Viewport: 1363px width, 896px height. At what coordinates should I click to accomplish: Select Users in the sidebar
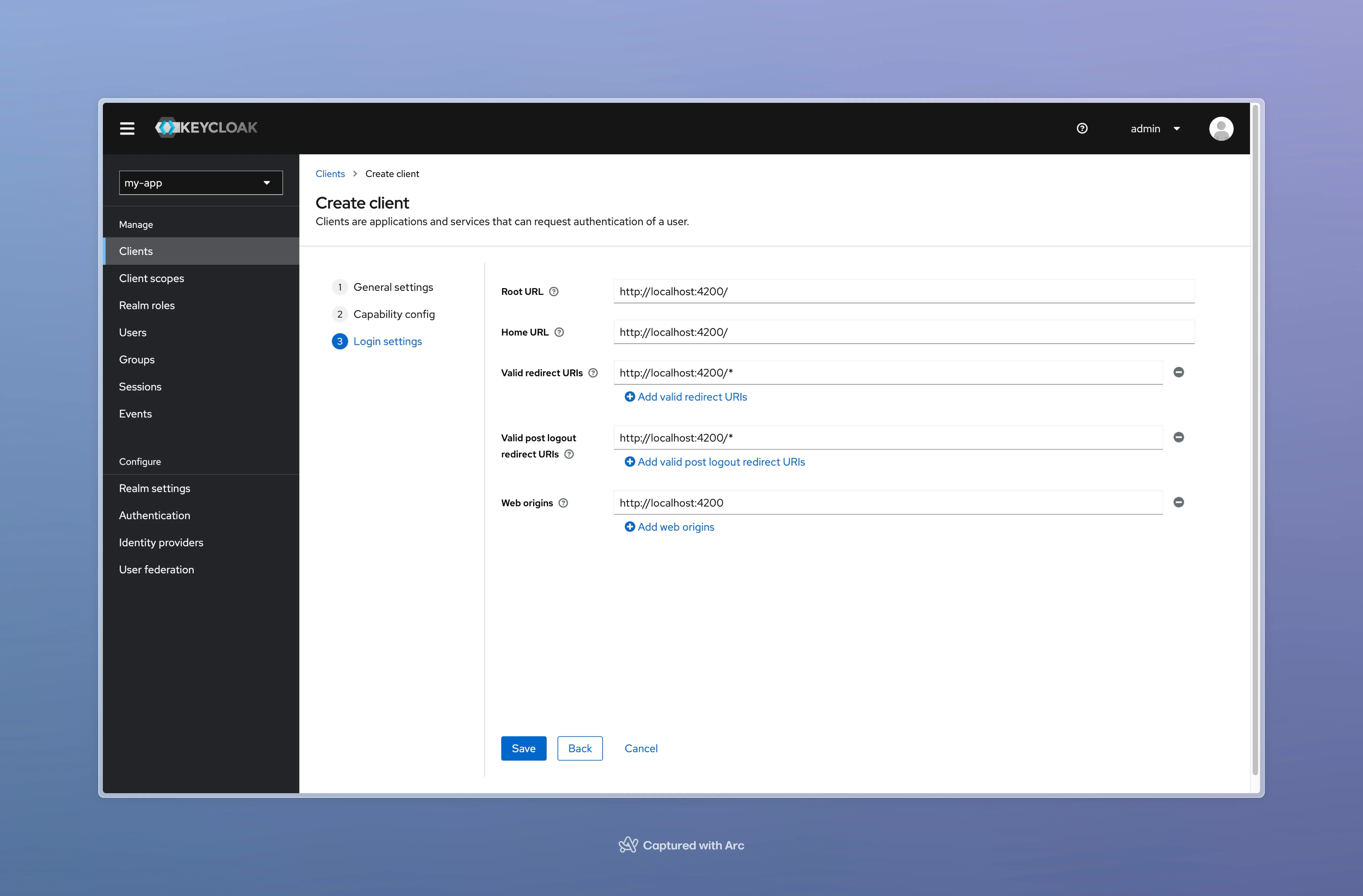click(133, 332)
